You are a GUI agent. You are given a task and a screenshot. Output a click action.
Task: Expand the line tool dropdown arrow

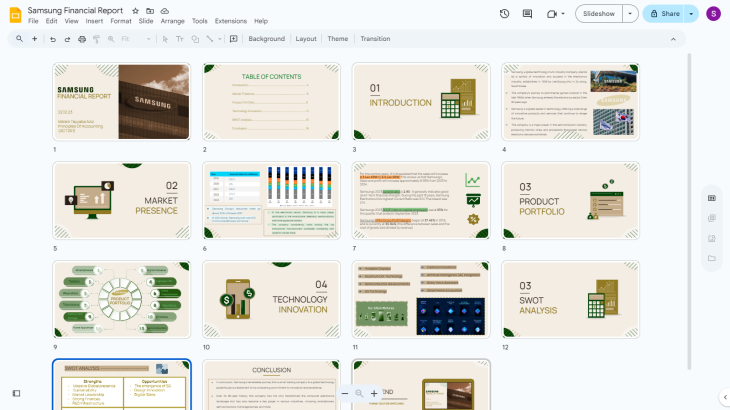[220, 39]
